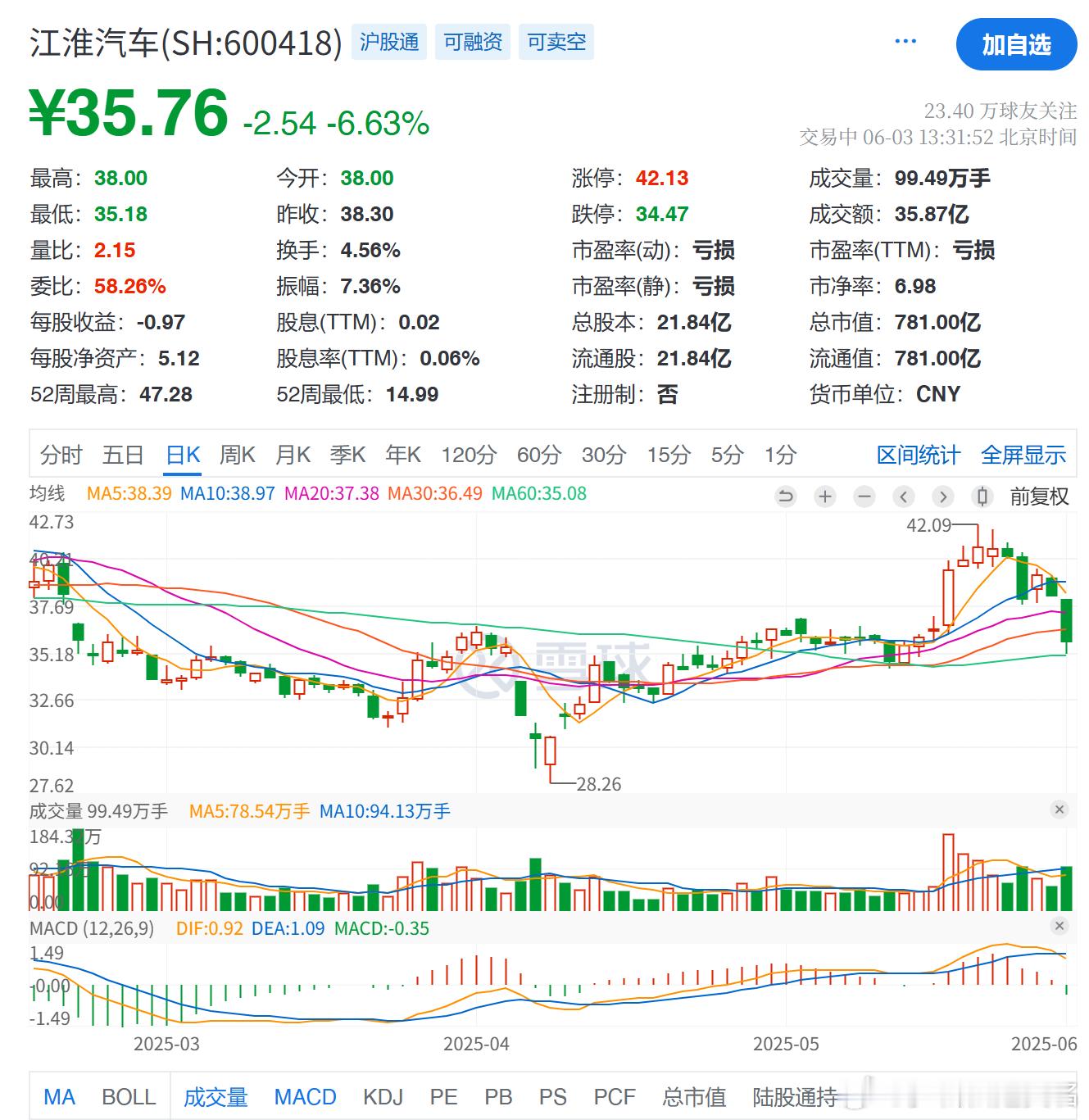Click the volume MA5:78.54万手 label
Screen dimensions: 1089x1120
click(249, 811)
